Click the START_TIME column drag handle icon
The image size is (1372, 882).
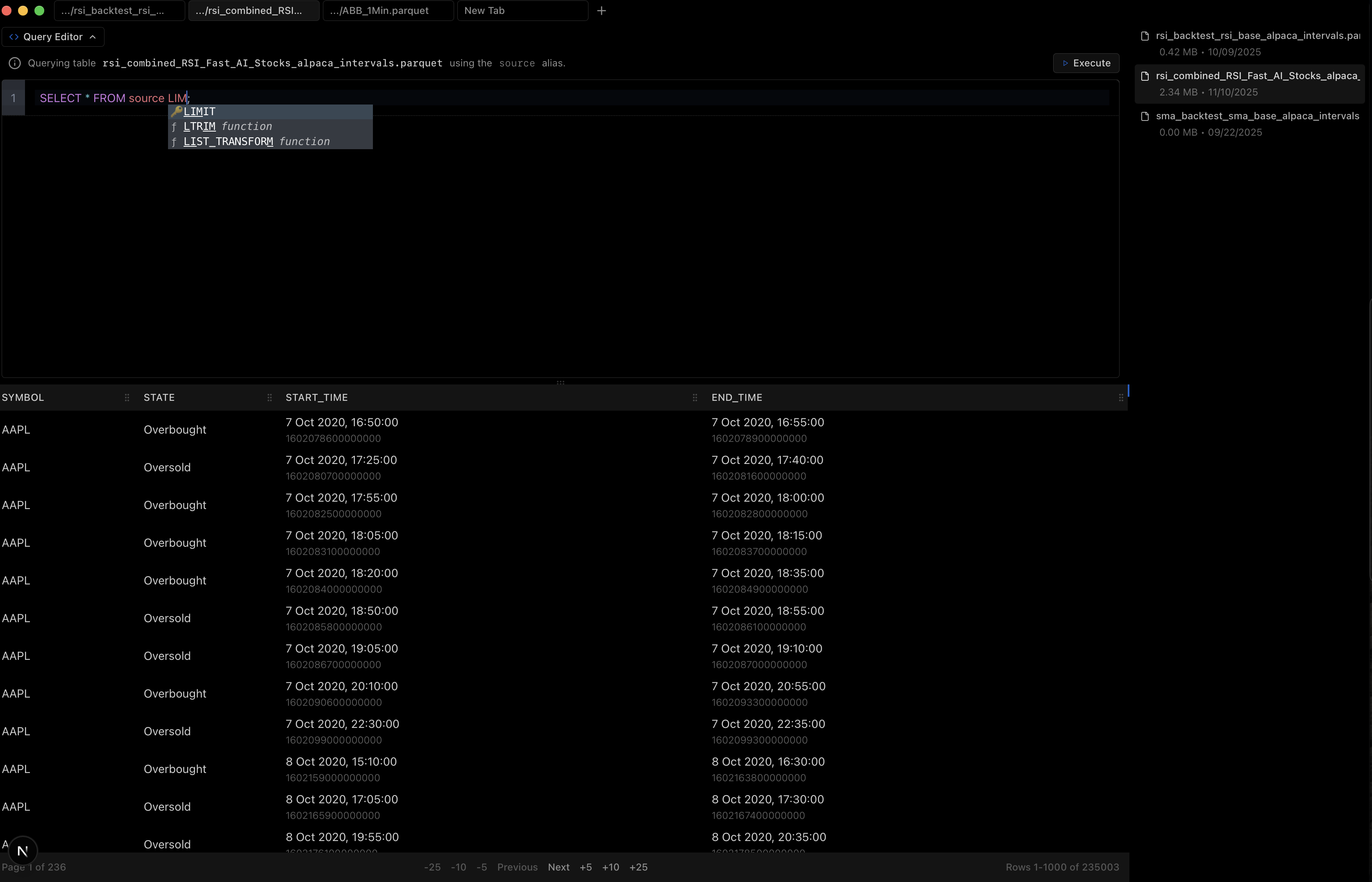tap(695, 398)
